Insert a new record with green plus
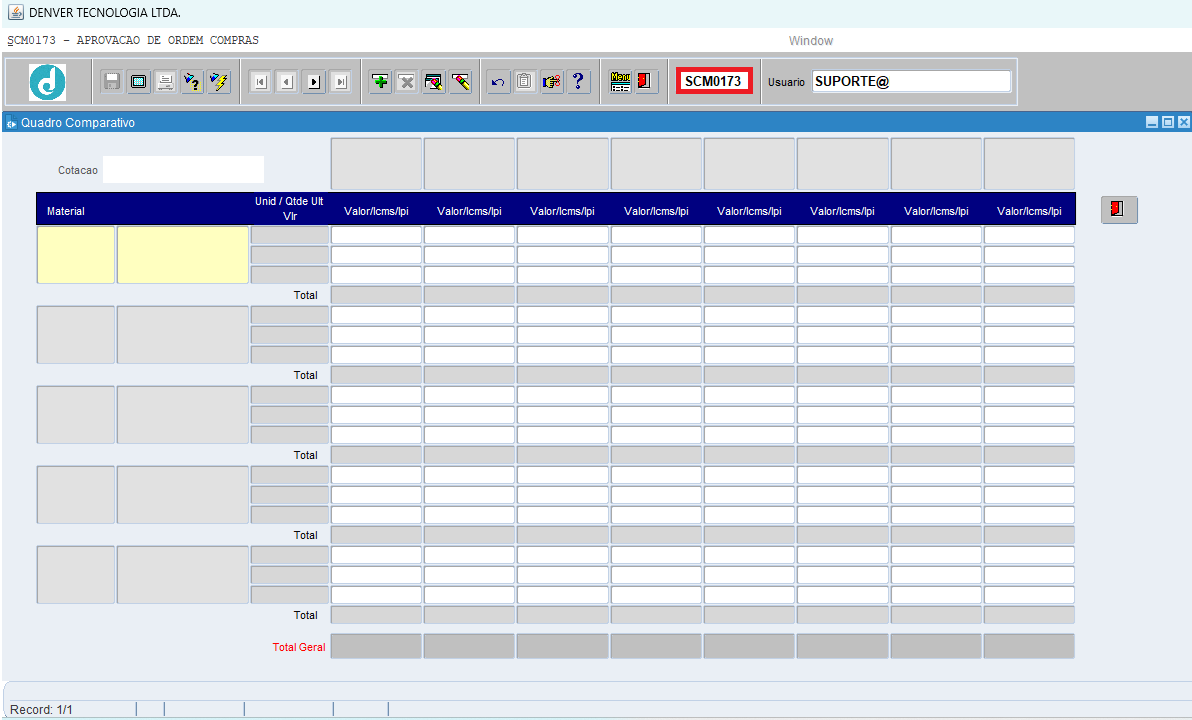This screenshot has height=720, width=1192. (x=380, y=81)
